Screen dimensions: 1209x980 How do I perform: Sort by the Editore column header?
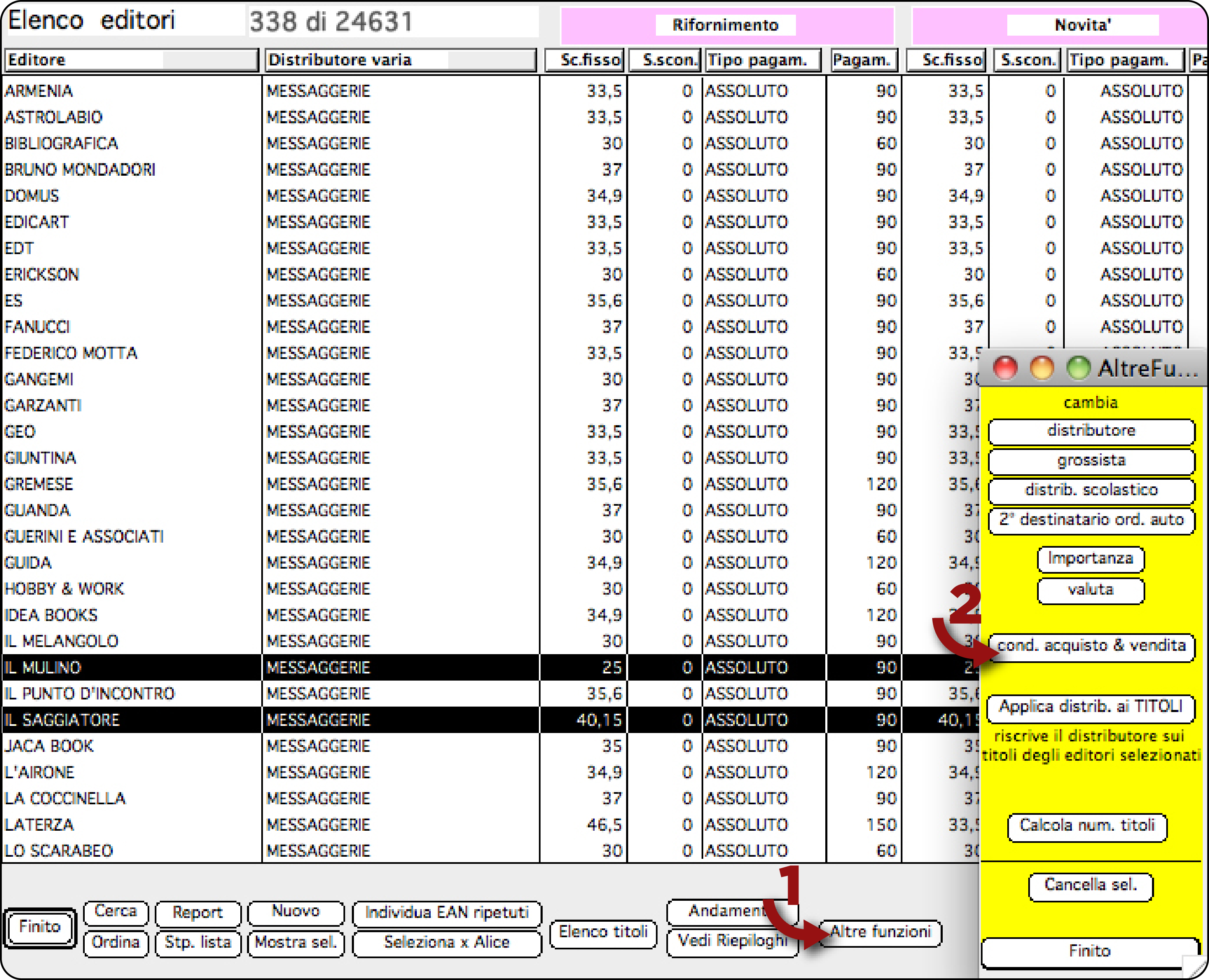pyautogui.click(x=131, y=60)
